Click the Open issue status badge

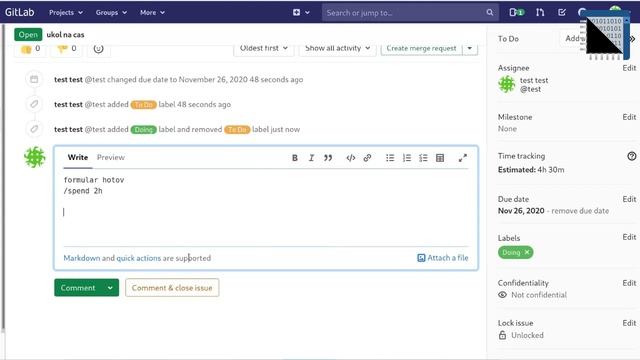click(28, 35)
